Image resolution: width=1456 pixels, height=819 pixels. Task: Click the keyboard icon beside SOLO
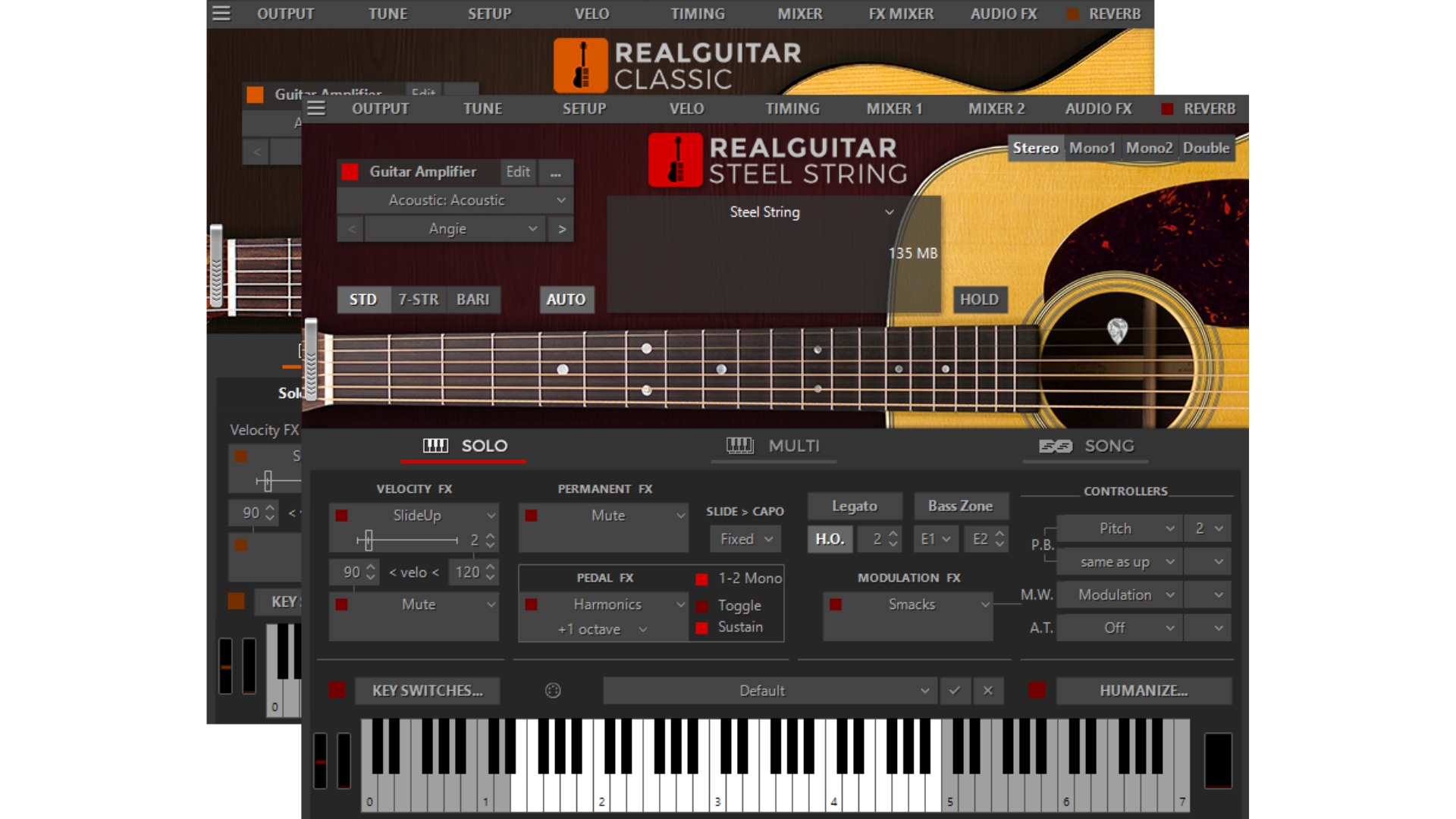coord(435,446)
